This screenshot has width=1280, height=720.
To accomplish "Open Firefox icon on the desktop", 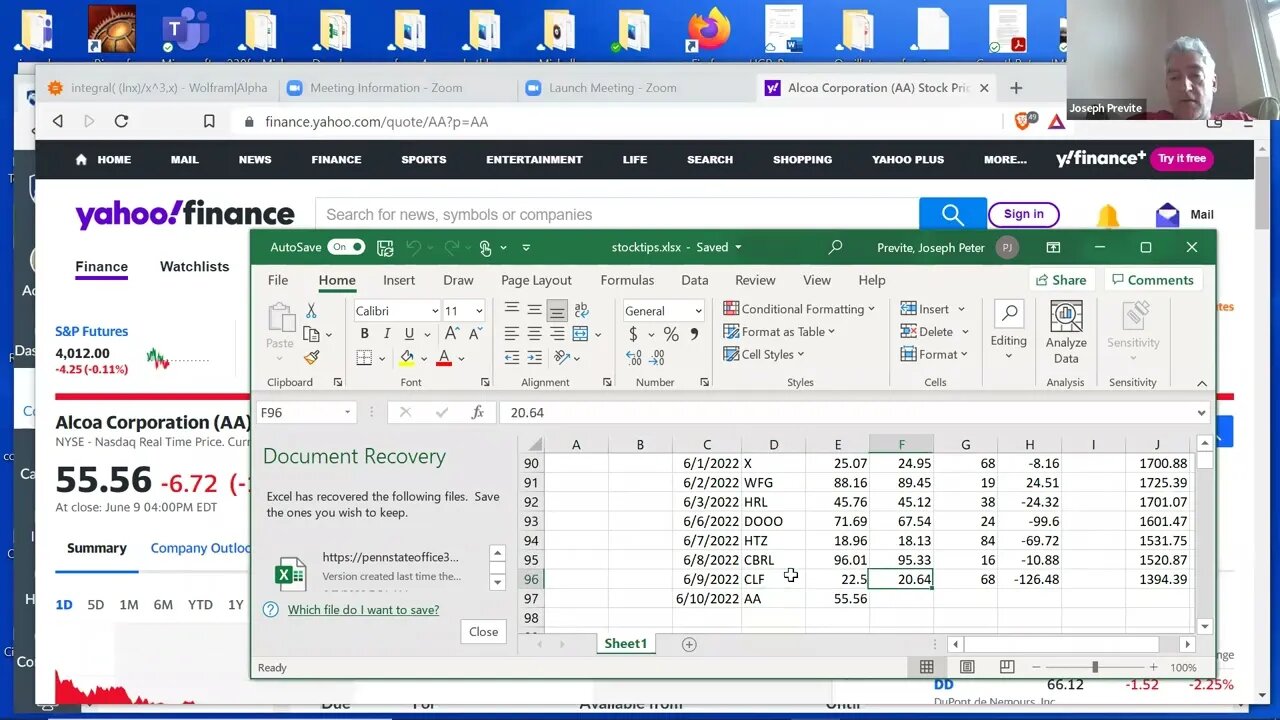I will 708,30.
